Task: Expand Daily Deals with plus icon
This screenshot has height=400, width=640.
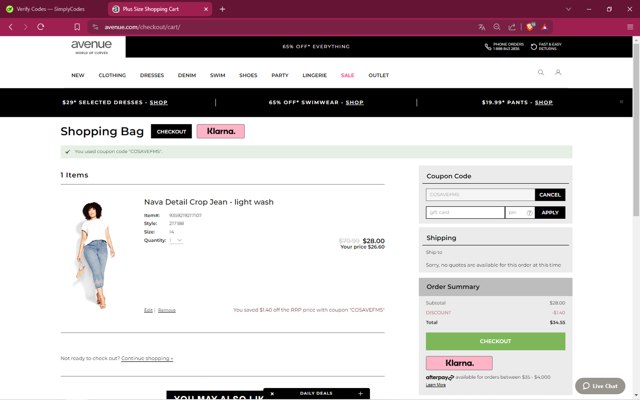Action: click(x=360, y=393)
